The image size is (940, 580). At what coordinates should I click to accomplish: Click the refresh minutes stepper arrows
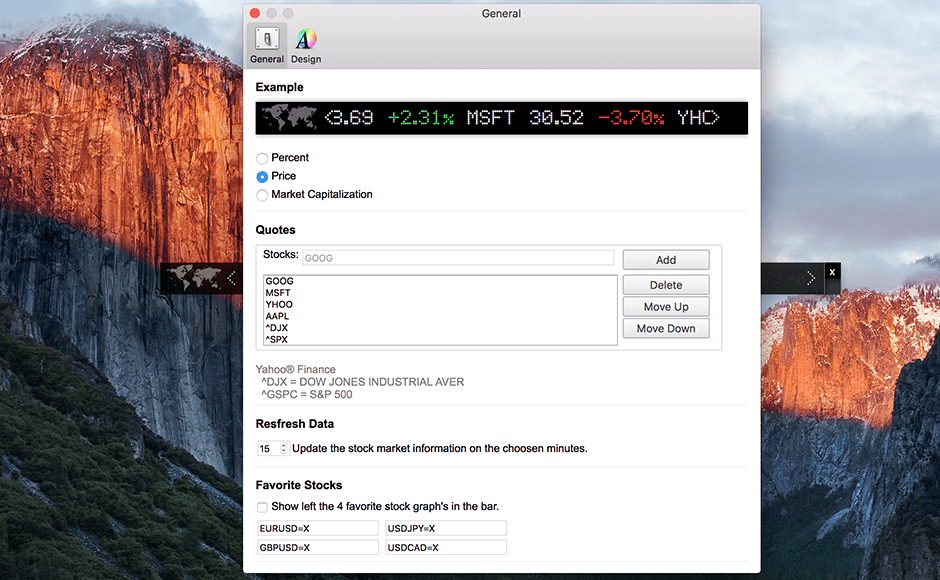(x=284, y=448)
